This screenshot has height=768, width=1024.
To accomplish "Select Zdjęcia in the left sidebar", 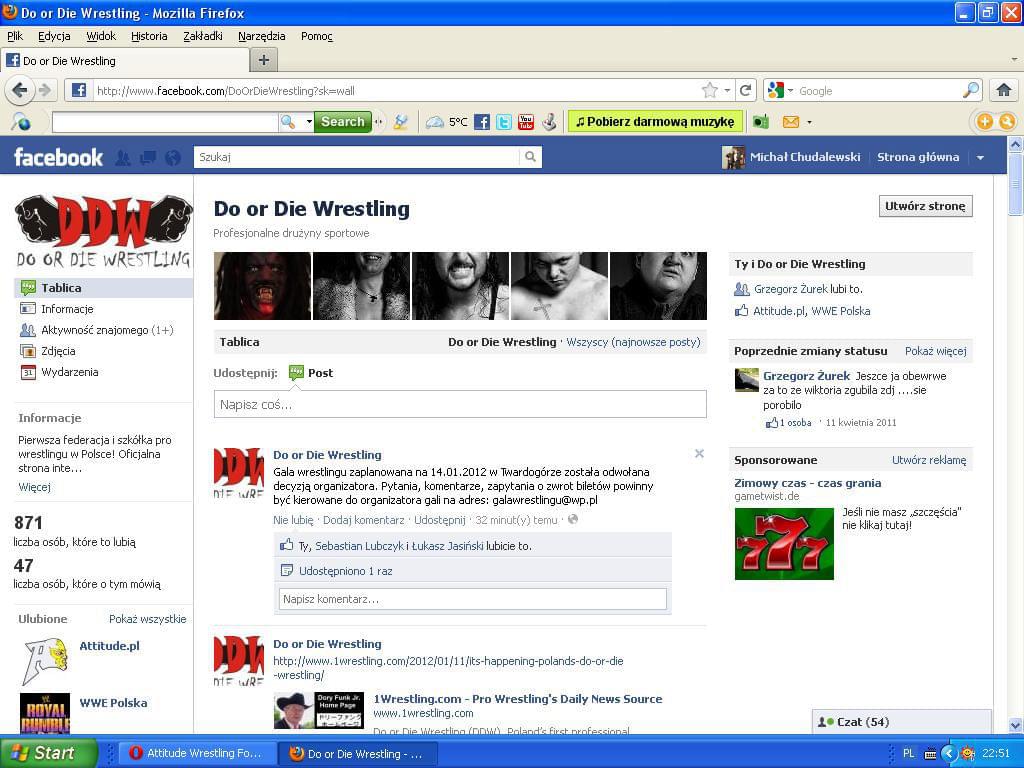I will [x=58, y=351].
